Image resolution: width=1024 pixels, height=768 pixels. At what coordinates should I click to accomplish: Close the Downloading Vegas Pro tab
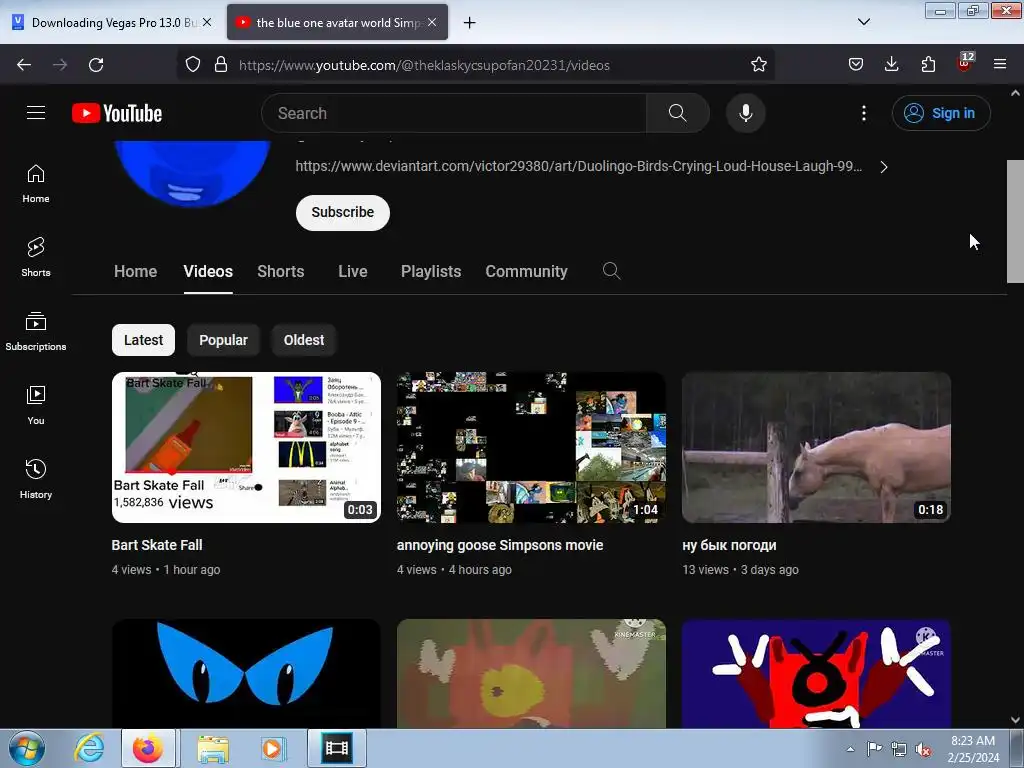[x=207, y=22]
